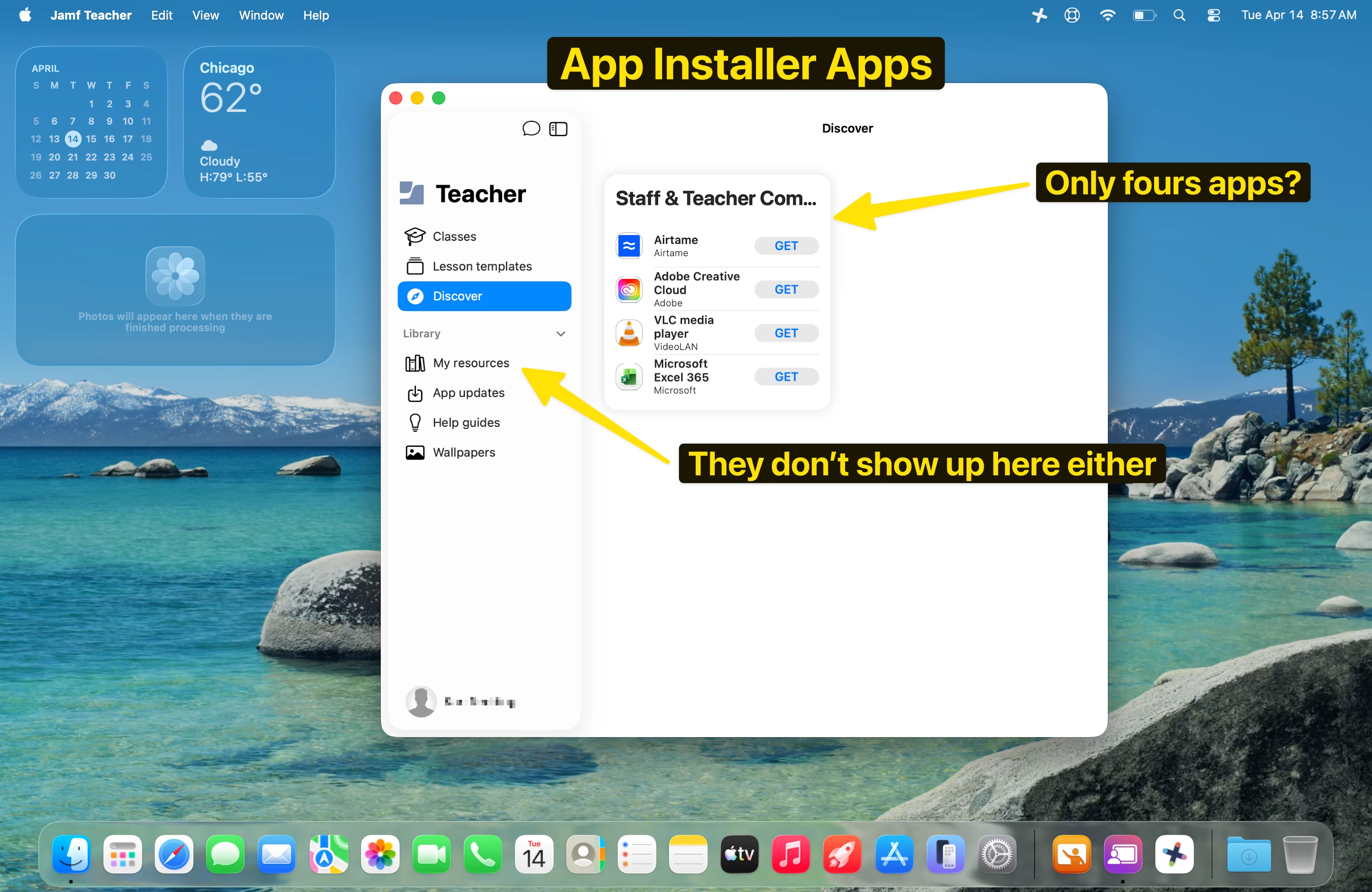Open Help guides in sidebar

(466, 422)
